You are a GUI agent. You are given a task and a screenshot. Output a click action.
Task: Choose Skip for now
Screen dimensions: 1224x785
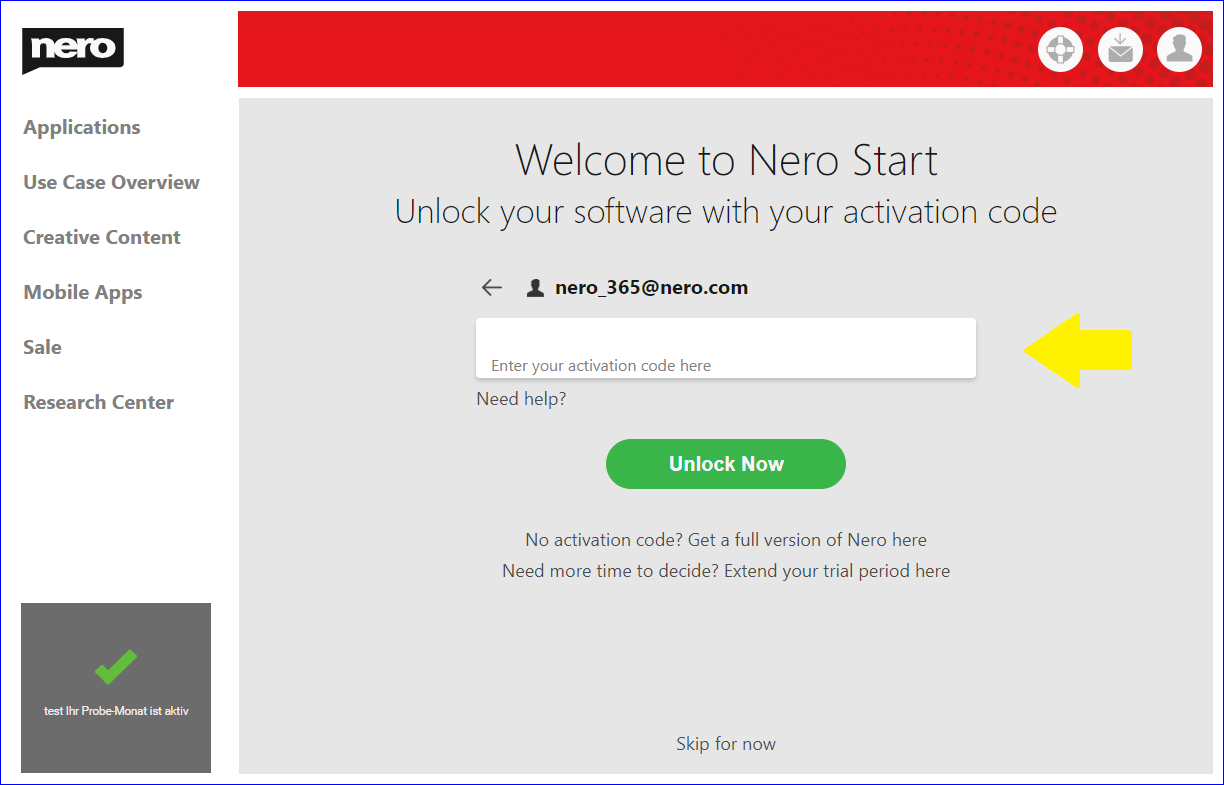point(725,744)
